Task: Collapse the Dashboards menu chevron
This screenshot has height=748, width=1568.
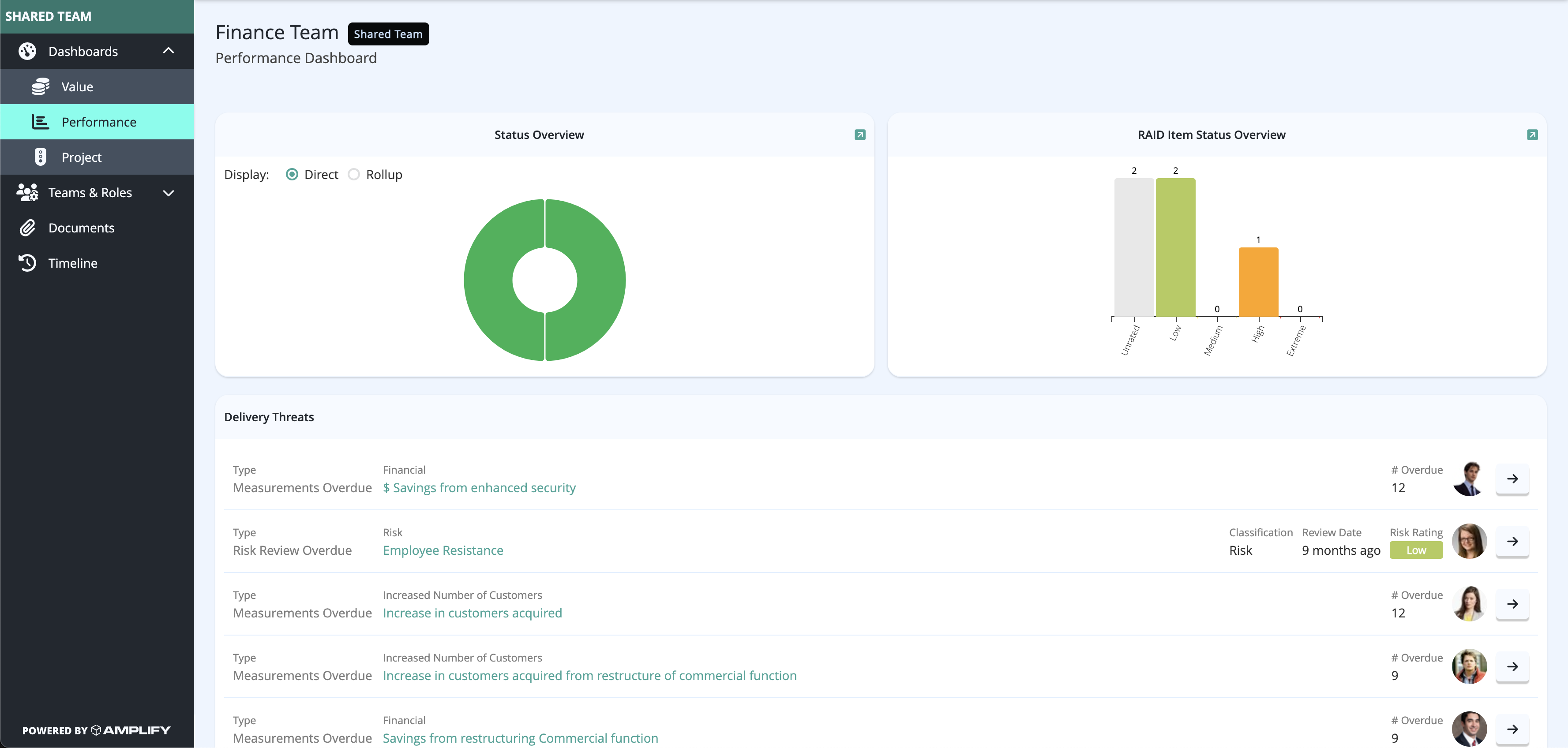Action: click(169, 51)
